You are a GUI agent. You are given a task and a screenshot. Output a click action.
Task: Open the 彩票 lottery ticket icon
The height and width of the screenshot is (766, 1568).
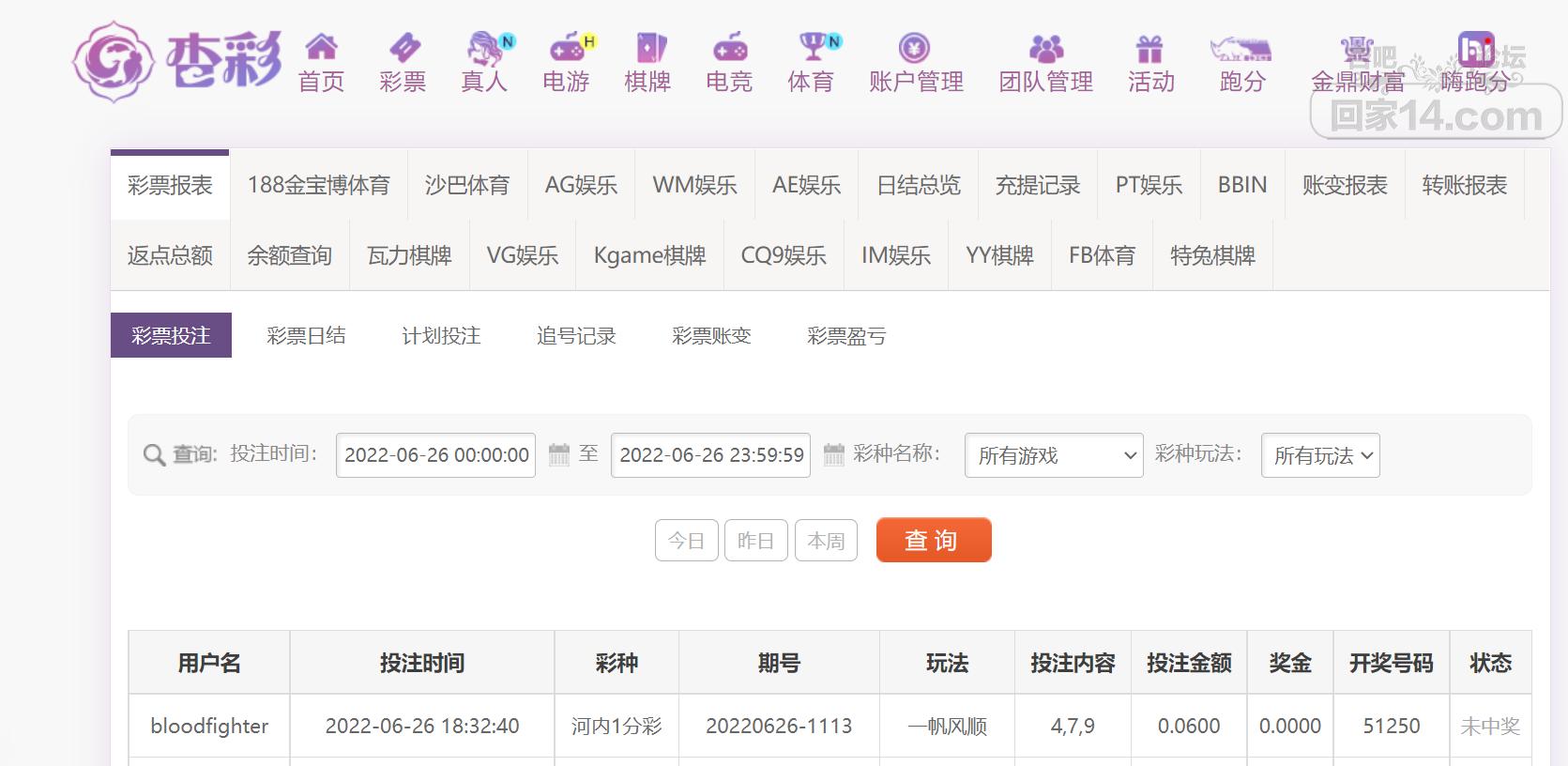(403, 46)
